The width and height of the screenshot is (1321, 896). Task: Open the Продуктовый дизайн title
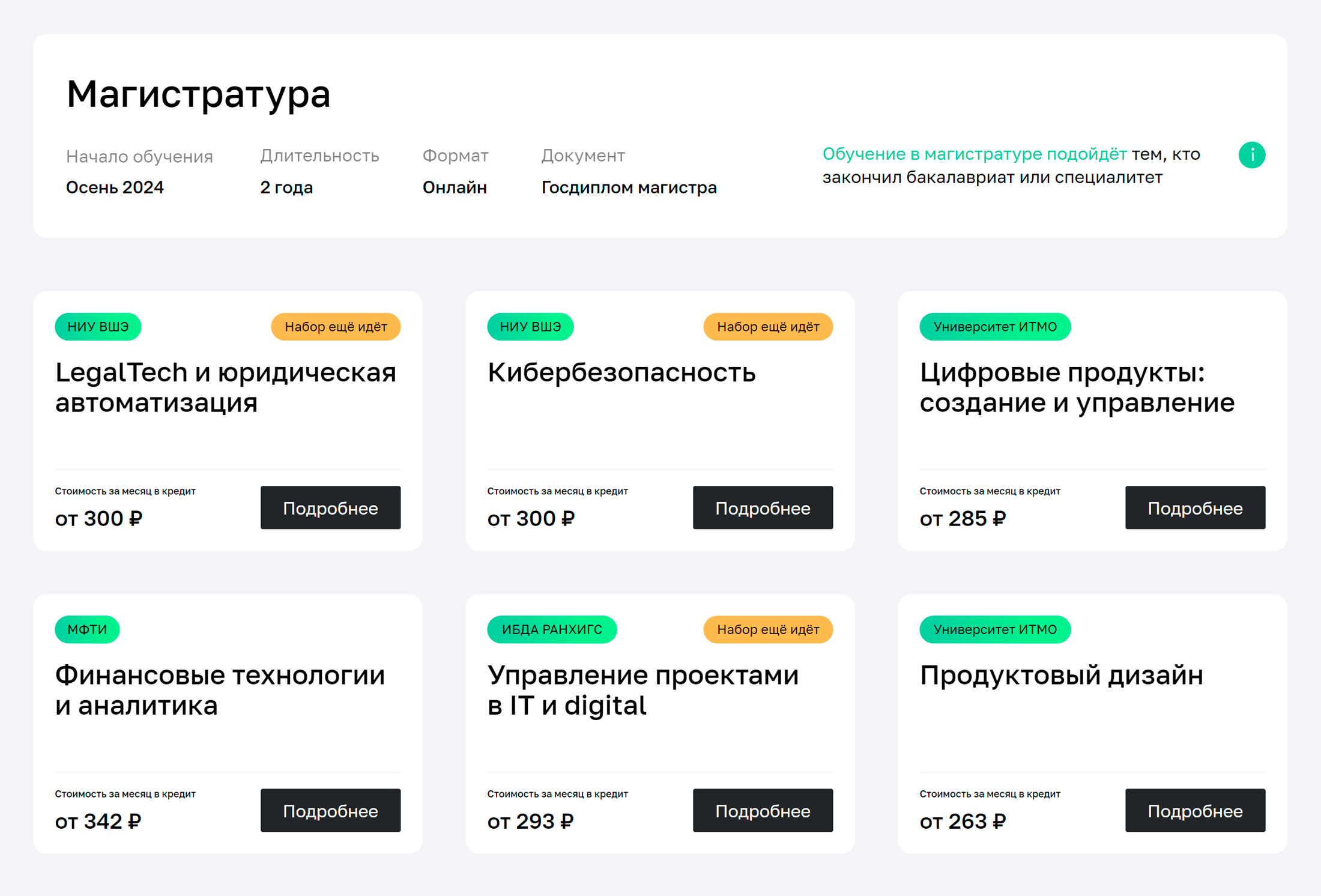tap(1062, 676)
